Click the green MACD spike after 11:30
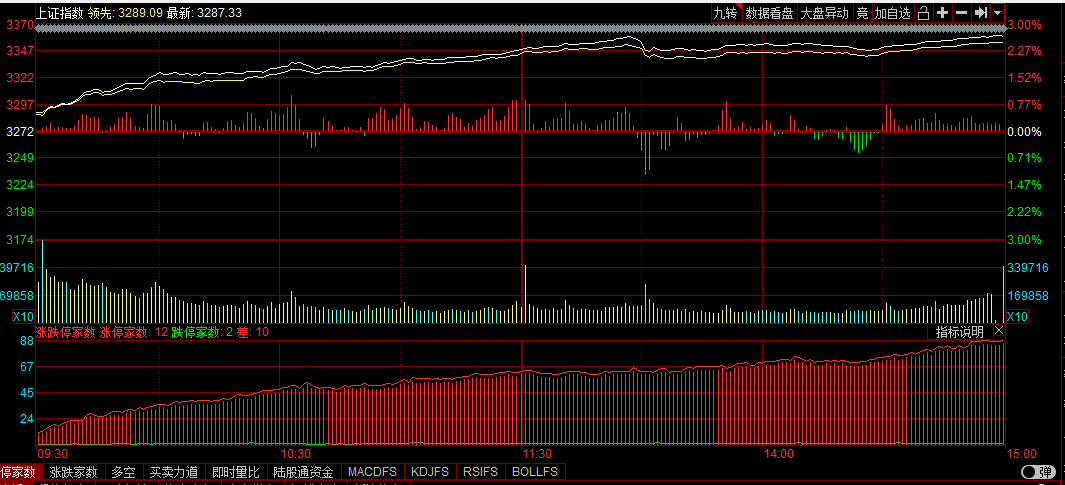 pos(646,154)
